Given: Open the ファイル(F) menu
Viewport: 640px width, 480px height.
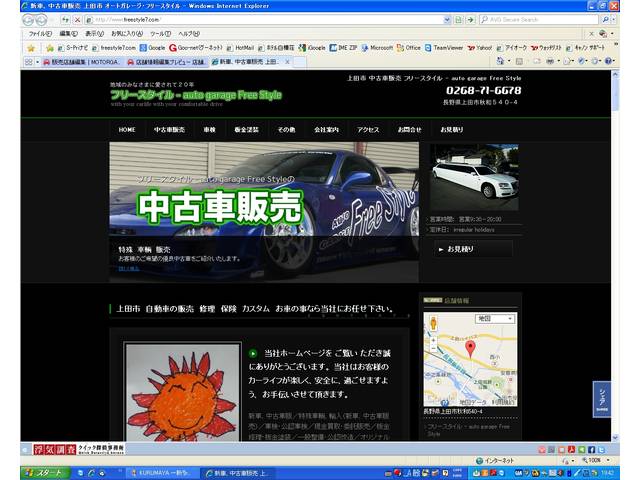Looking at the screenshot, I should [x=40, y=34].
